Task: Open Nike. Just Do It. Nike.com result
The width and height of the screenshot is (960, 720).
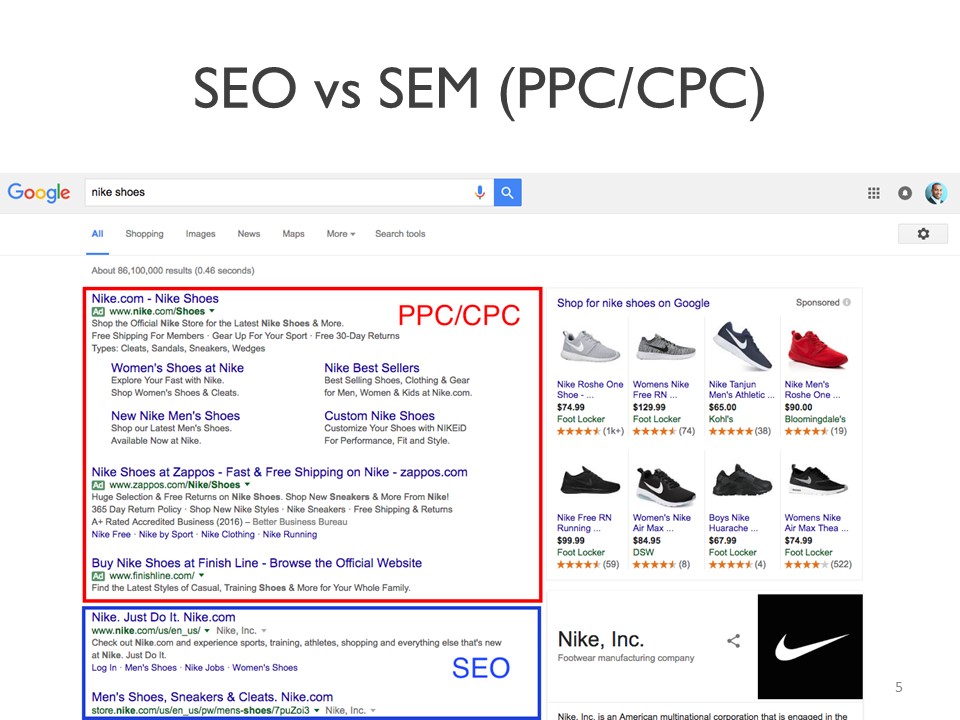Action: coord(163,617)
